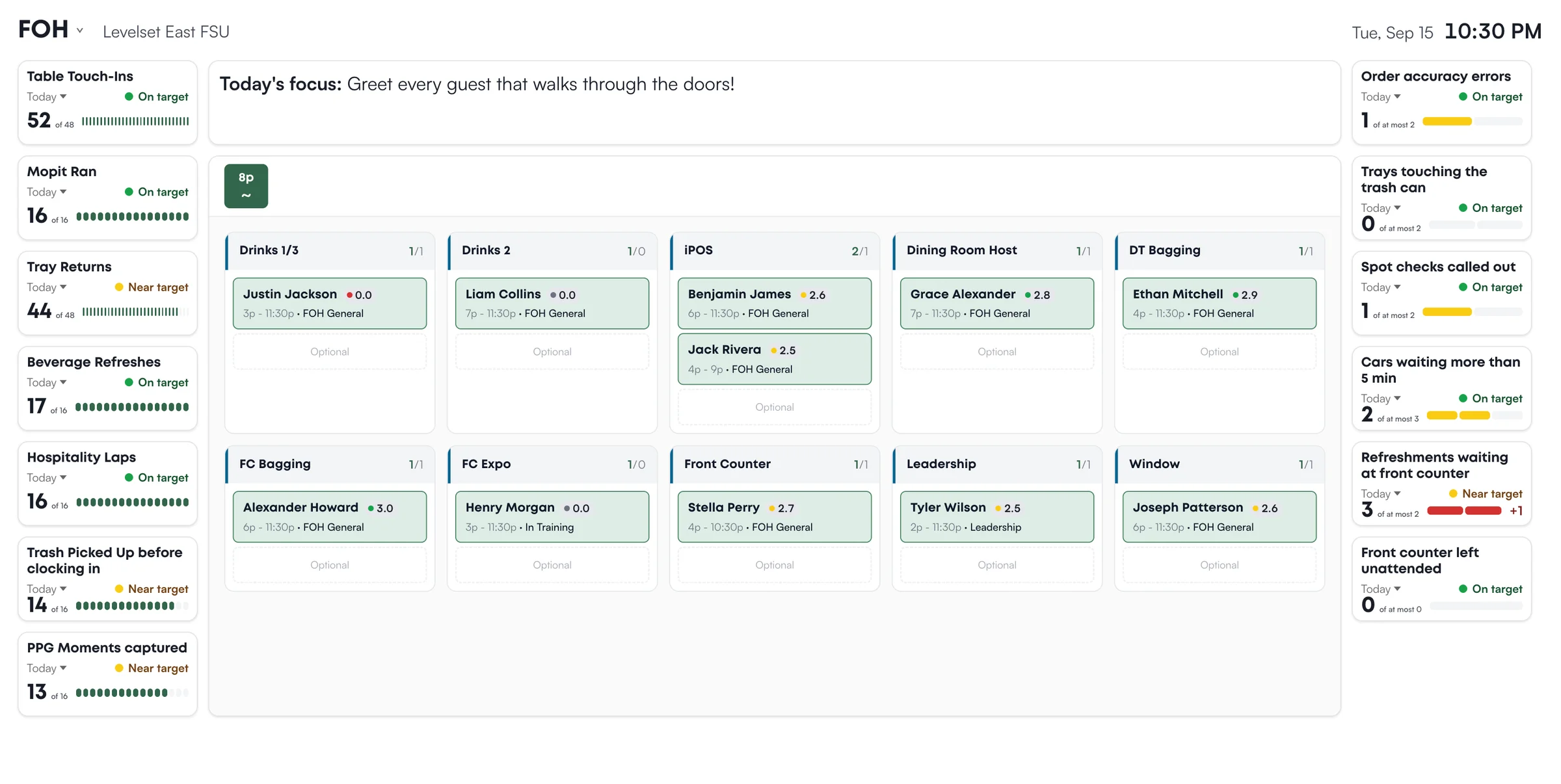Image resolution: width=1561 pixels, height=784 pixels.
Task: Click the Optional slot under FC Expo
Action: point(552,565)
